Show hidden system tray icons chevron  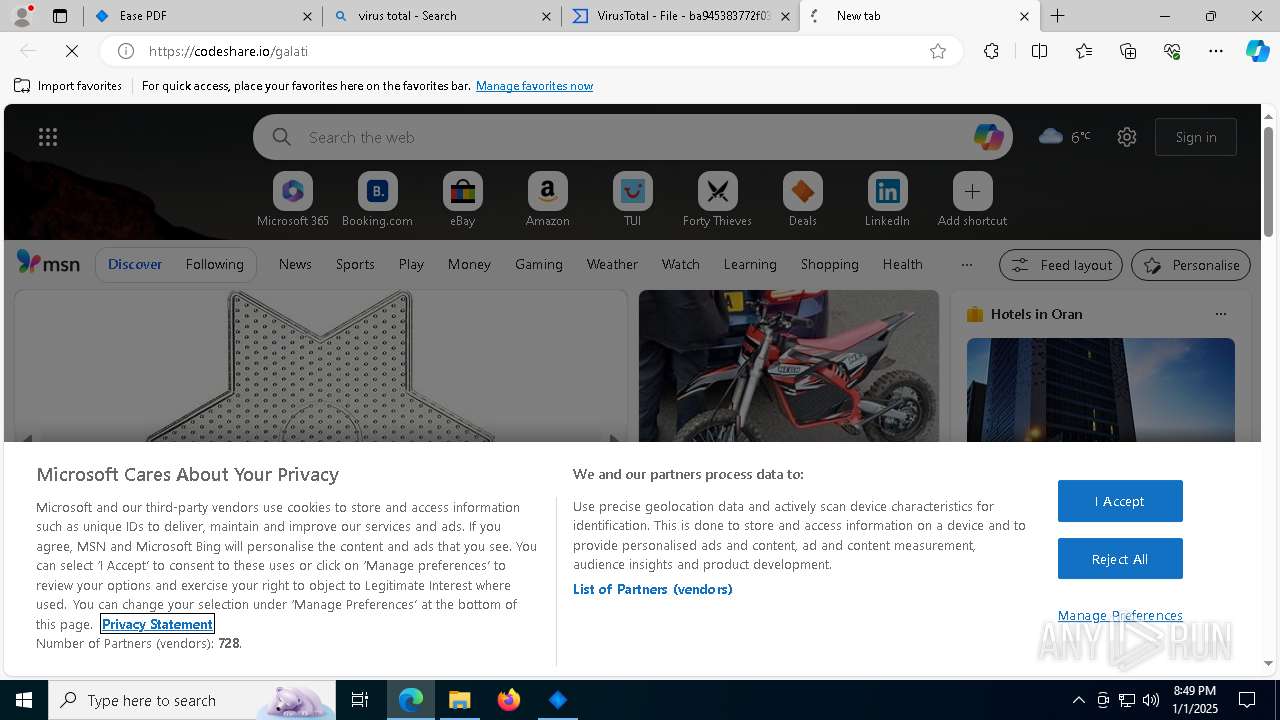pos(1078,700)
